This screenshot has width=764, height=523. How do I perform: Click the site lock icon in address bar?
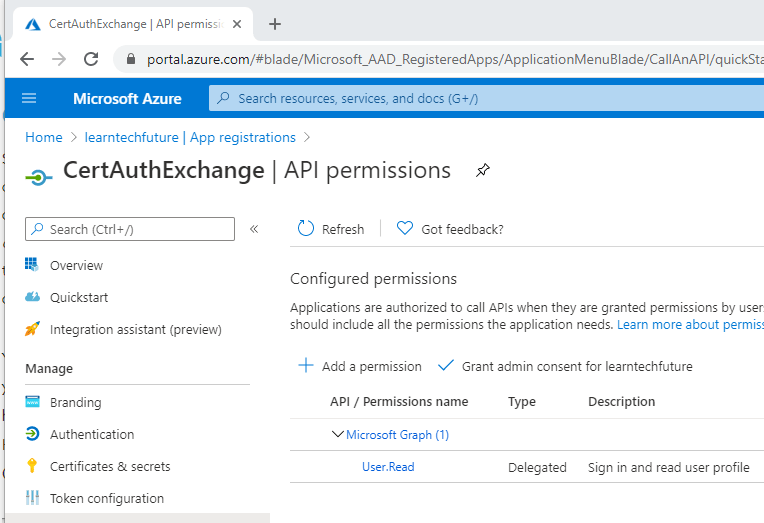(130, 59)
